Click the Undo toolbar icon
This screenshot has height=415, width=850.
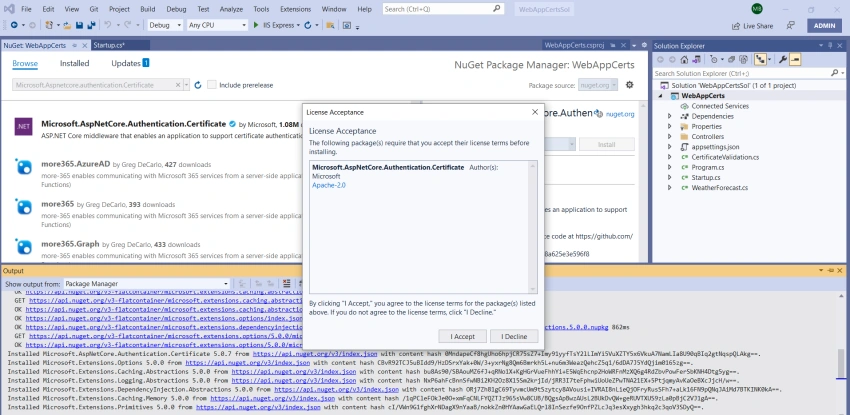(107, 25)
